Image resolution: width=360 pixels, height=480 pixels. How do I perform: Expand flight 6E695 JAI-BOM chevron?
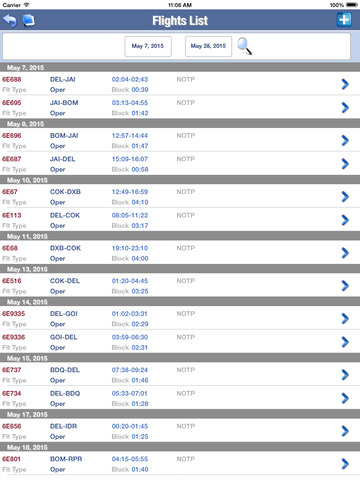pos(345,107)
